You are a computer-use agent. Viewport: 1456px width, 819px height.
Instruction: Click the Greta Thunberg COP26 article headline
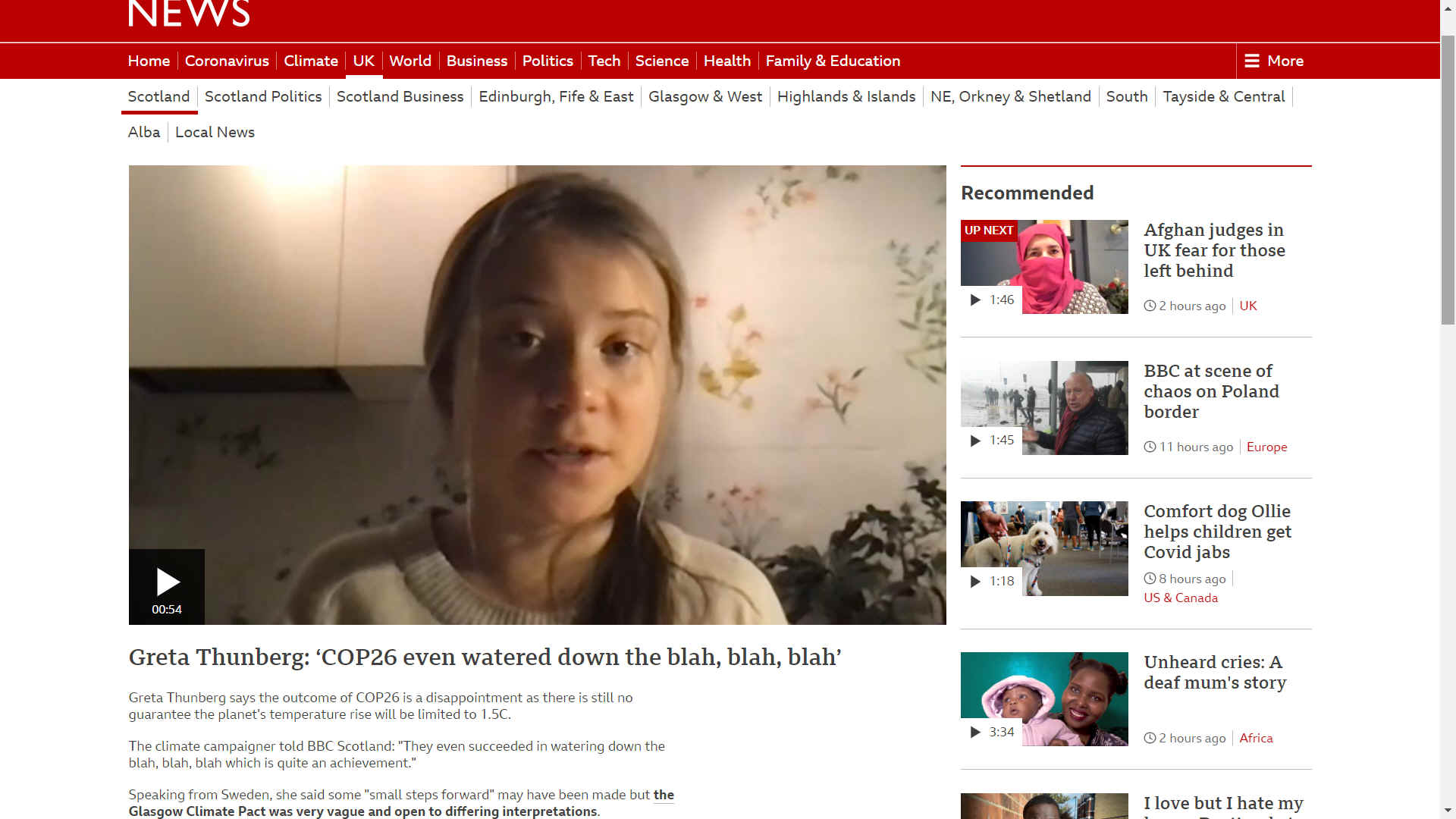pos(485,657)
